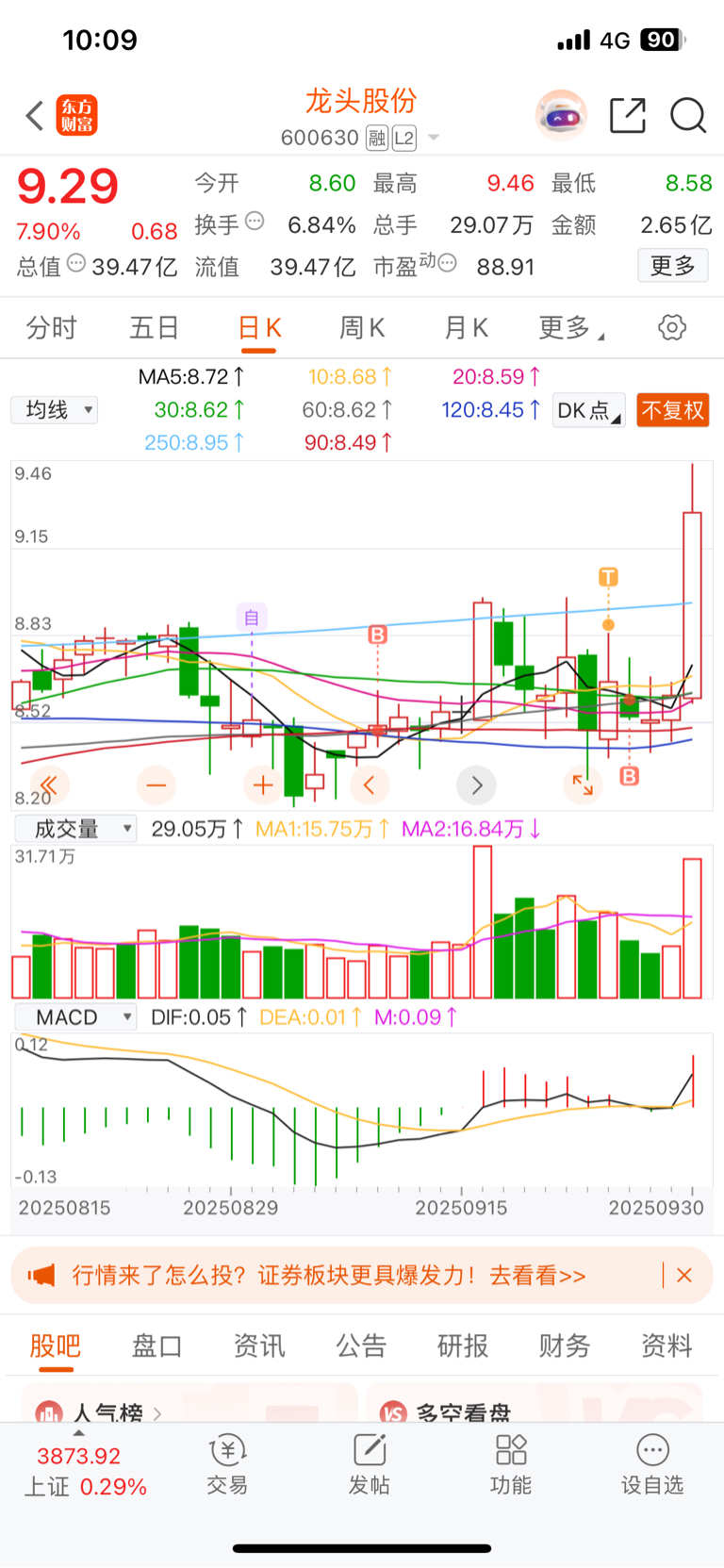Image resolution: width=724 pixels, height=1568 pixels.
Task: Switch to 五日 tab
Action: [x=155, y=328]
